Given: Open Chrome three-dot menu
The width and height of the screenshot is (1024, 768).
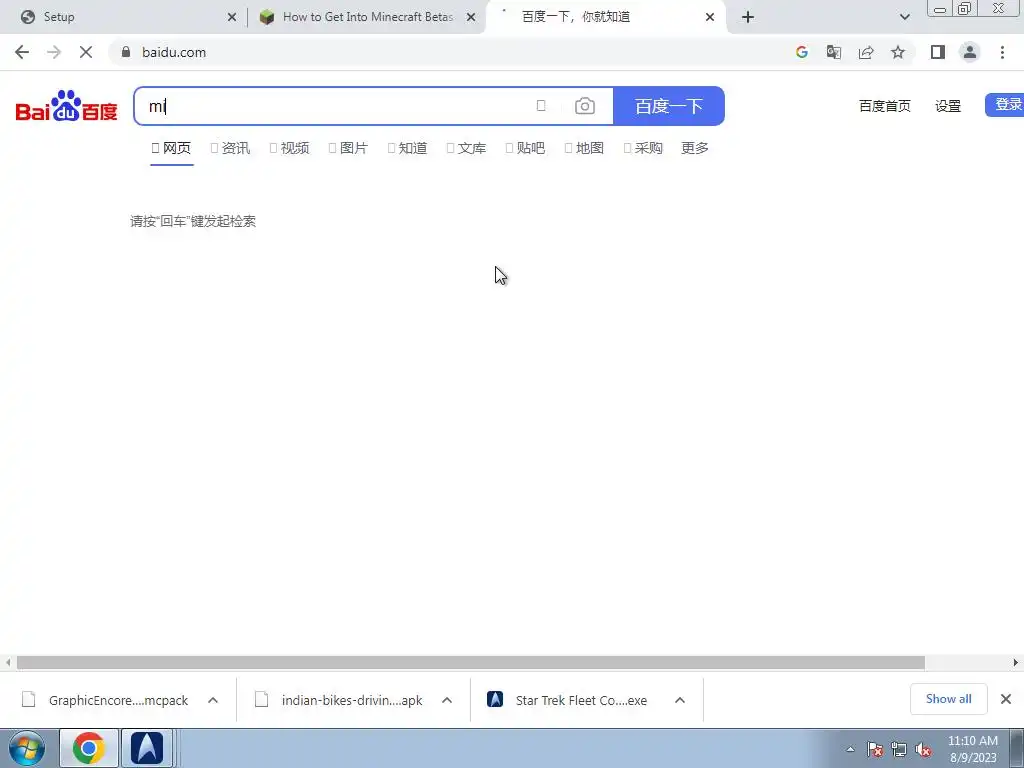Looking at the screenshot, I should click(x=1002, y=52).
